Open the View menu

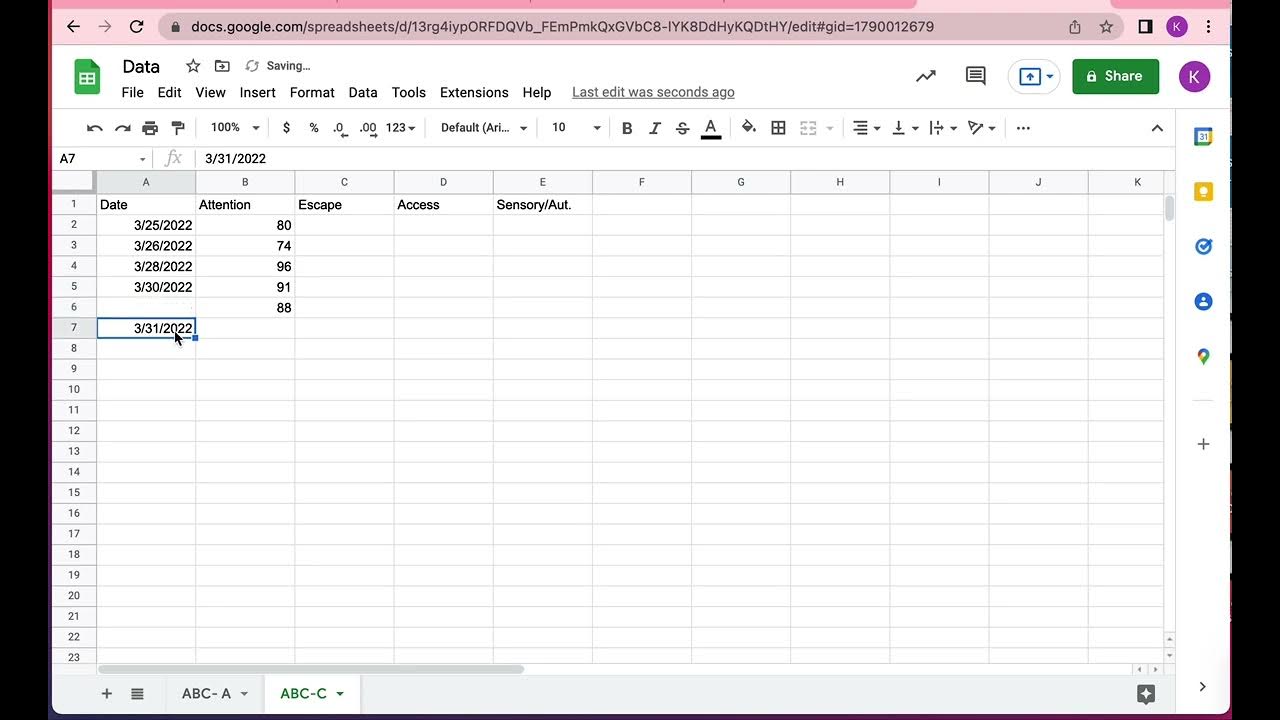(x=210, y=92)
